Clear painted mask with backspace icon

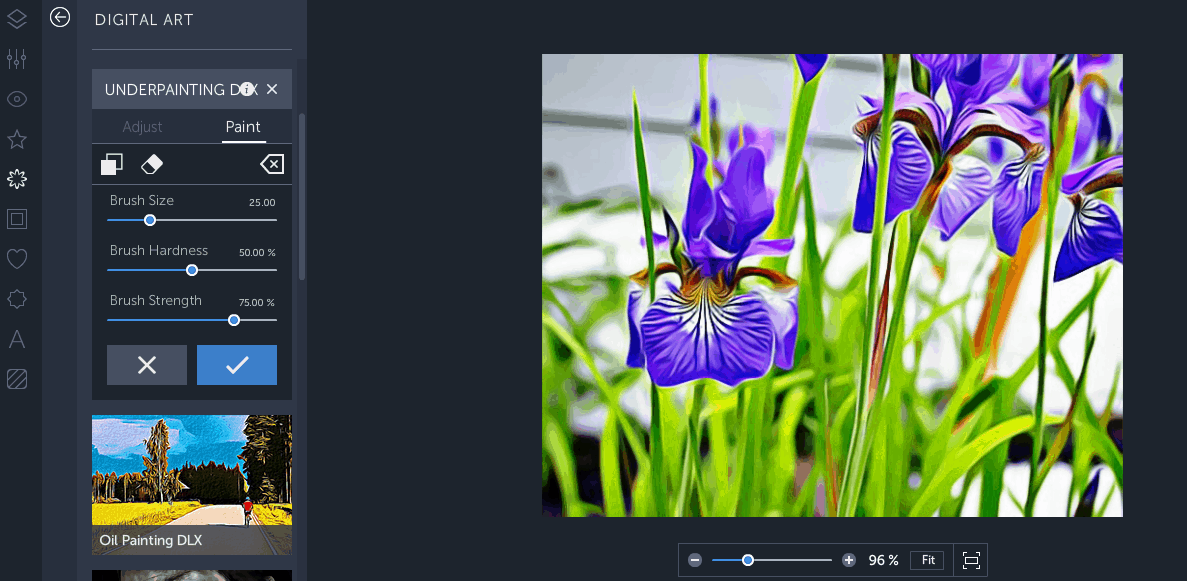tap(272, 164)
